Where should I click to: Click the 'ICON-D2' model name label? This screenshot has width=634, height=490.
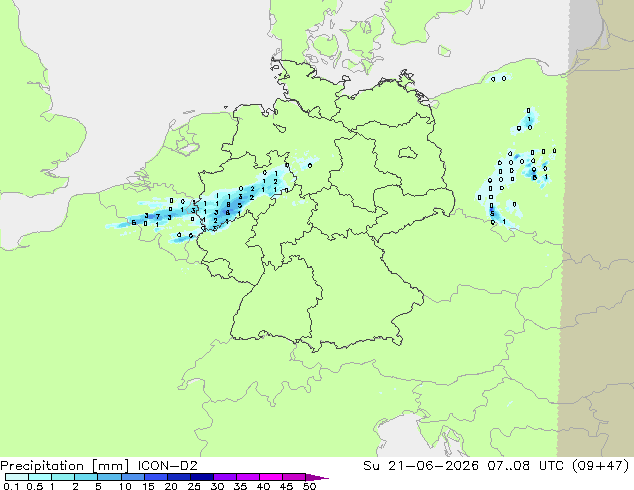pyautogui.click(x=167, y=466)
